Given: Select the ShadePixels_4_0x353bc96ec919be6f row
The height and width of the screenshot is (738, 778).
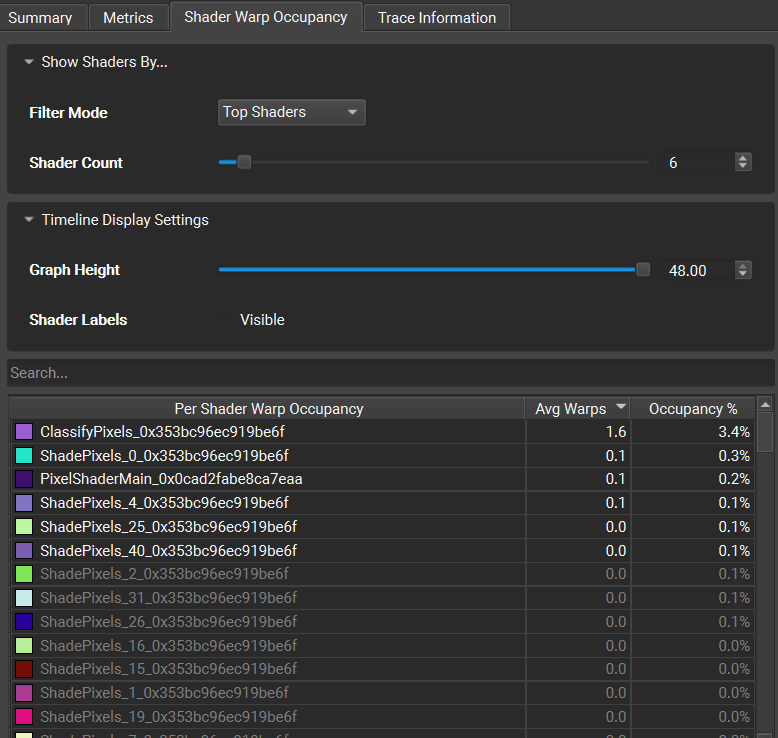Looking at the screenshot, I should pos(382,503).
